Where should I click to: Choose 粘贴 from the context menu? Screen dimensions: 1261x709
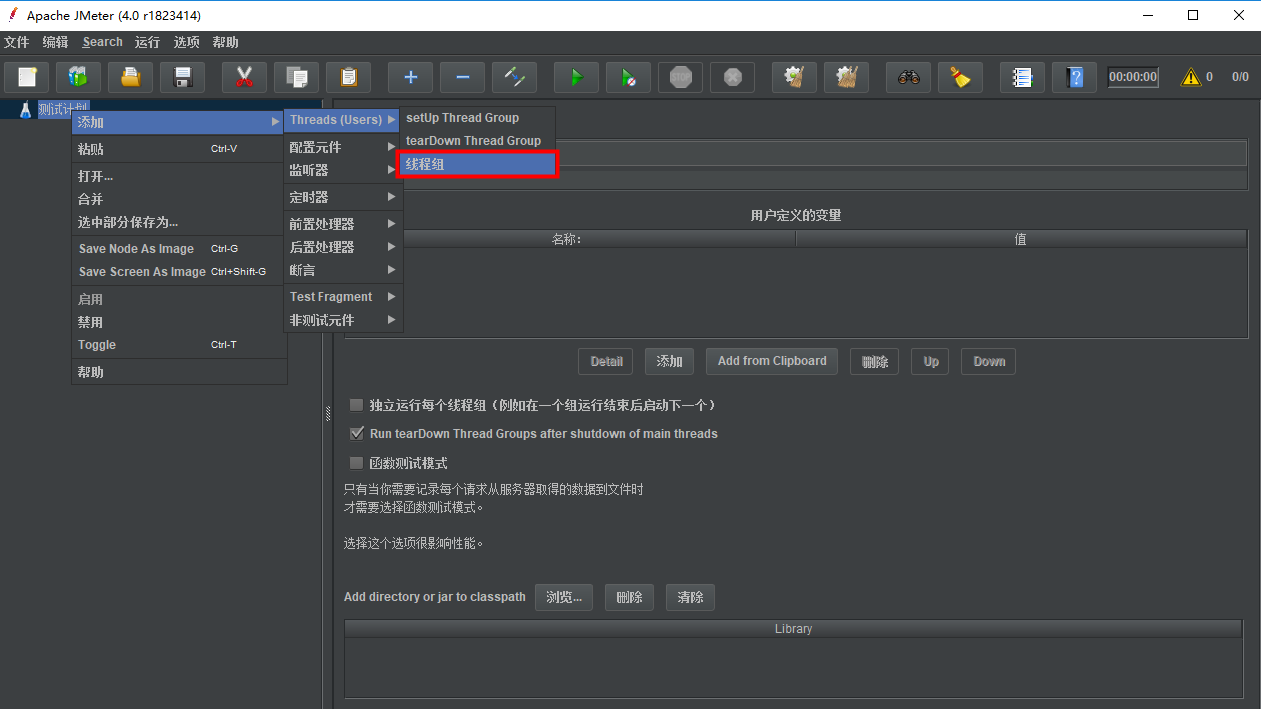click(x=179, y=149)
